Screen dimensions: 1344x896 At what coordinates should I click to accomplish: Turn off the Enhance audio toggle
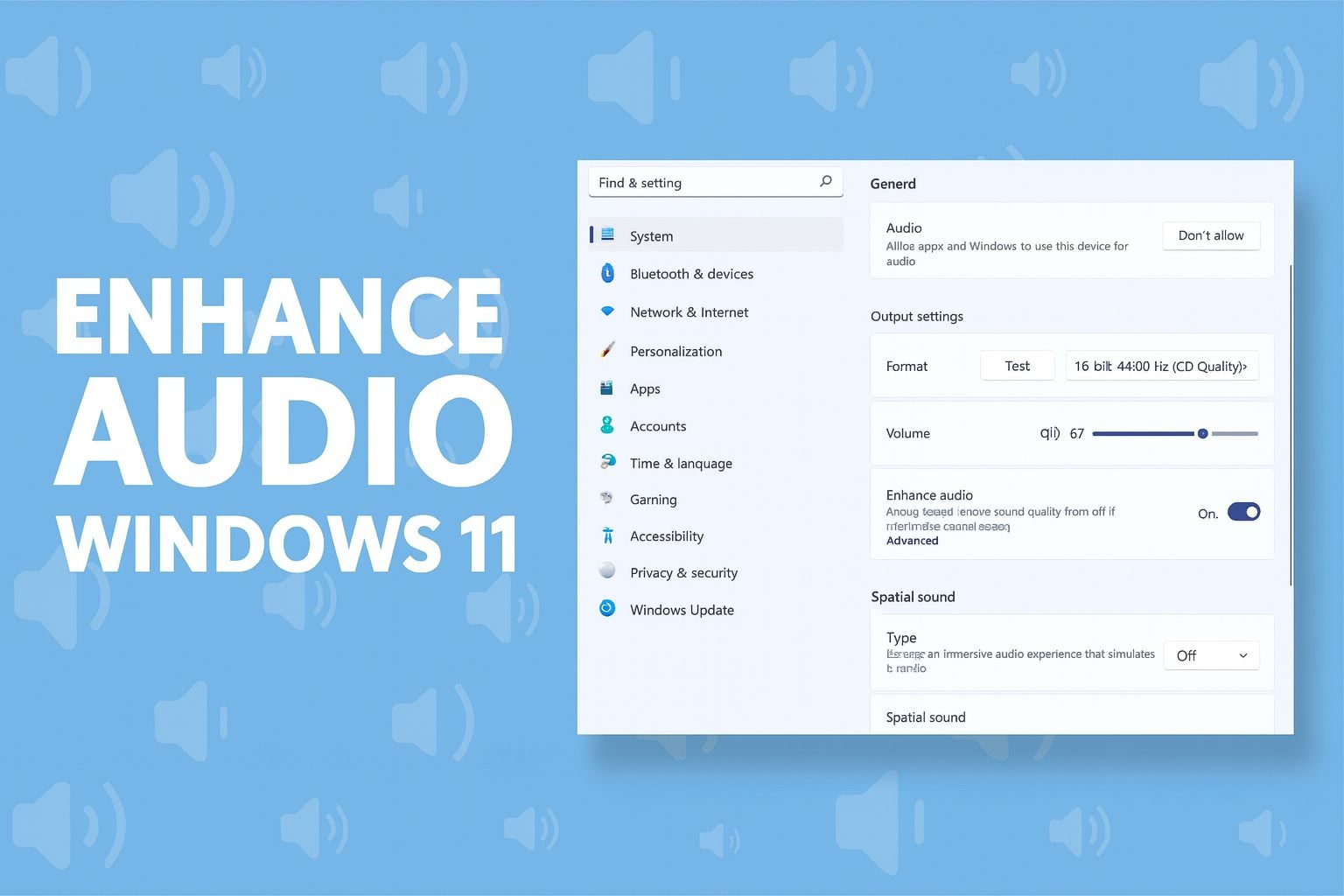[1244, 512]
